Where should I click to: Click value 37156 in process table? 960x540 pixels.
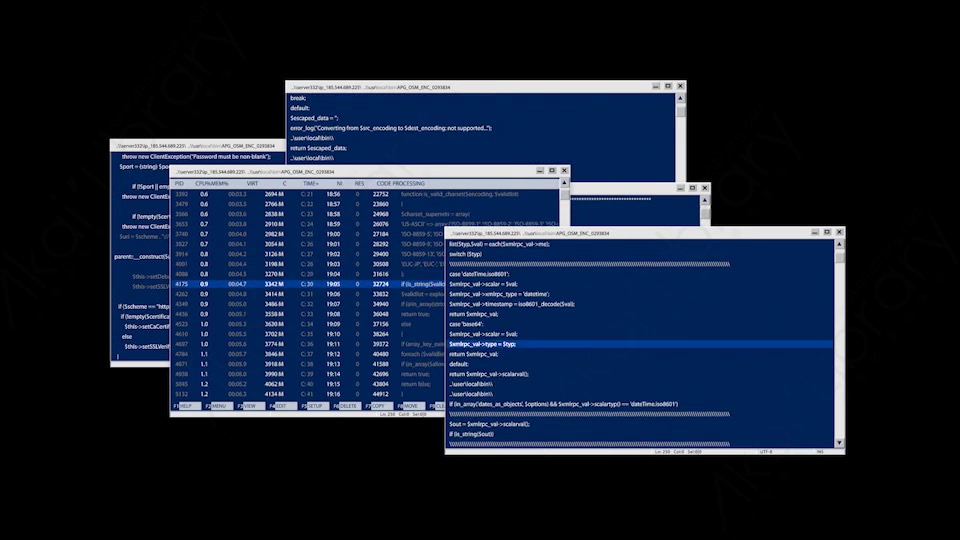tap(381, 324)
